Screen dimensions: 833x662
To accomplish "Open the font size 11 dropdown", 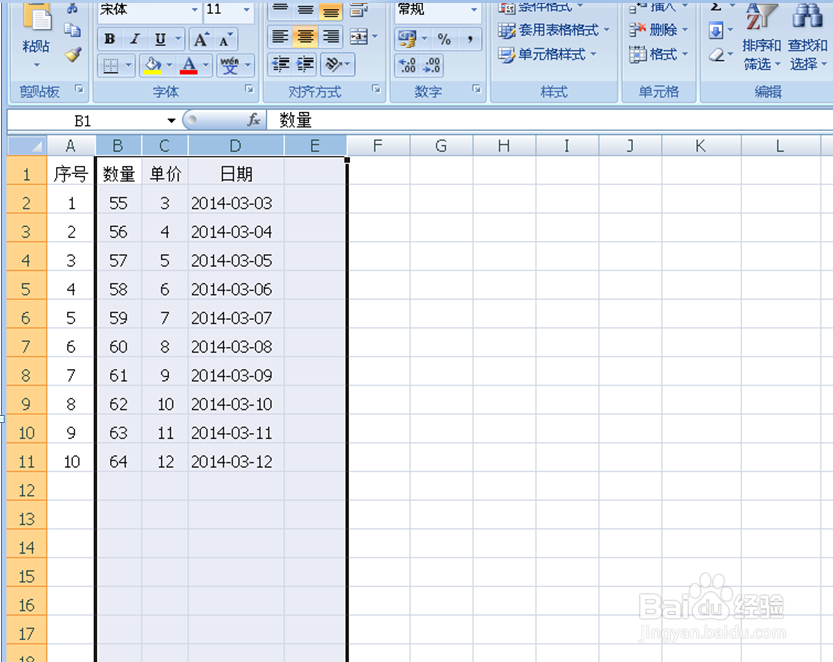I will click(x=246, y=10).
